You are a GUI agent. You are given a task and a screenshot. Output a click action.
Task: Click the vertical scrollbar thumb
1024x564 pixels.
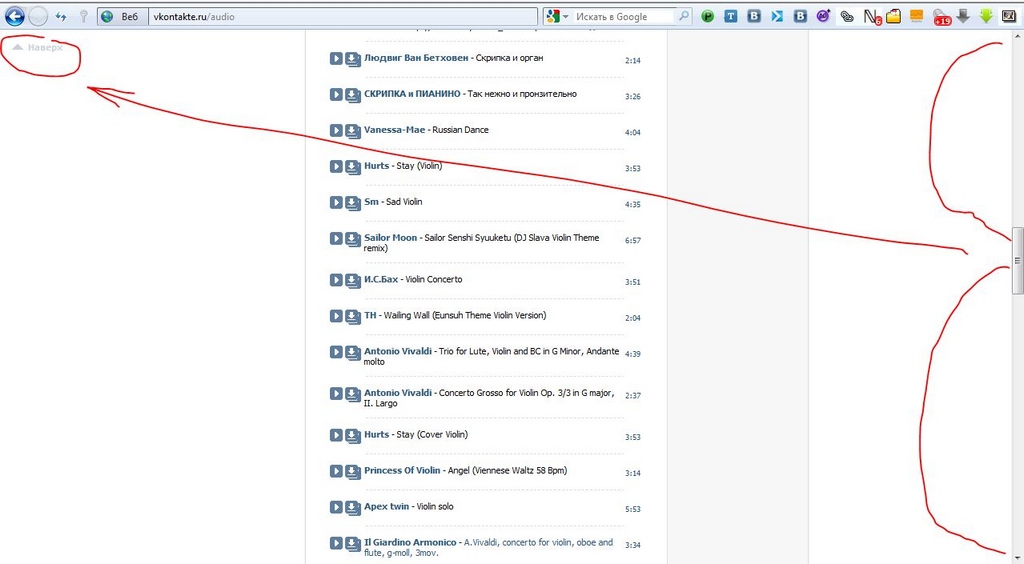point(1017,258)
